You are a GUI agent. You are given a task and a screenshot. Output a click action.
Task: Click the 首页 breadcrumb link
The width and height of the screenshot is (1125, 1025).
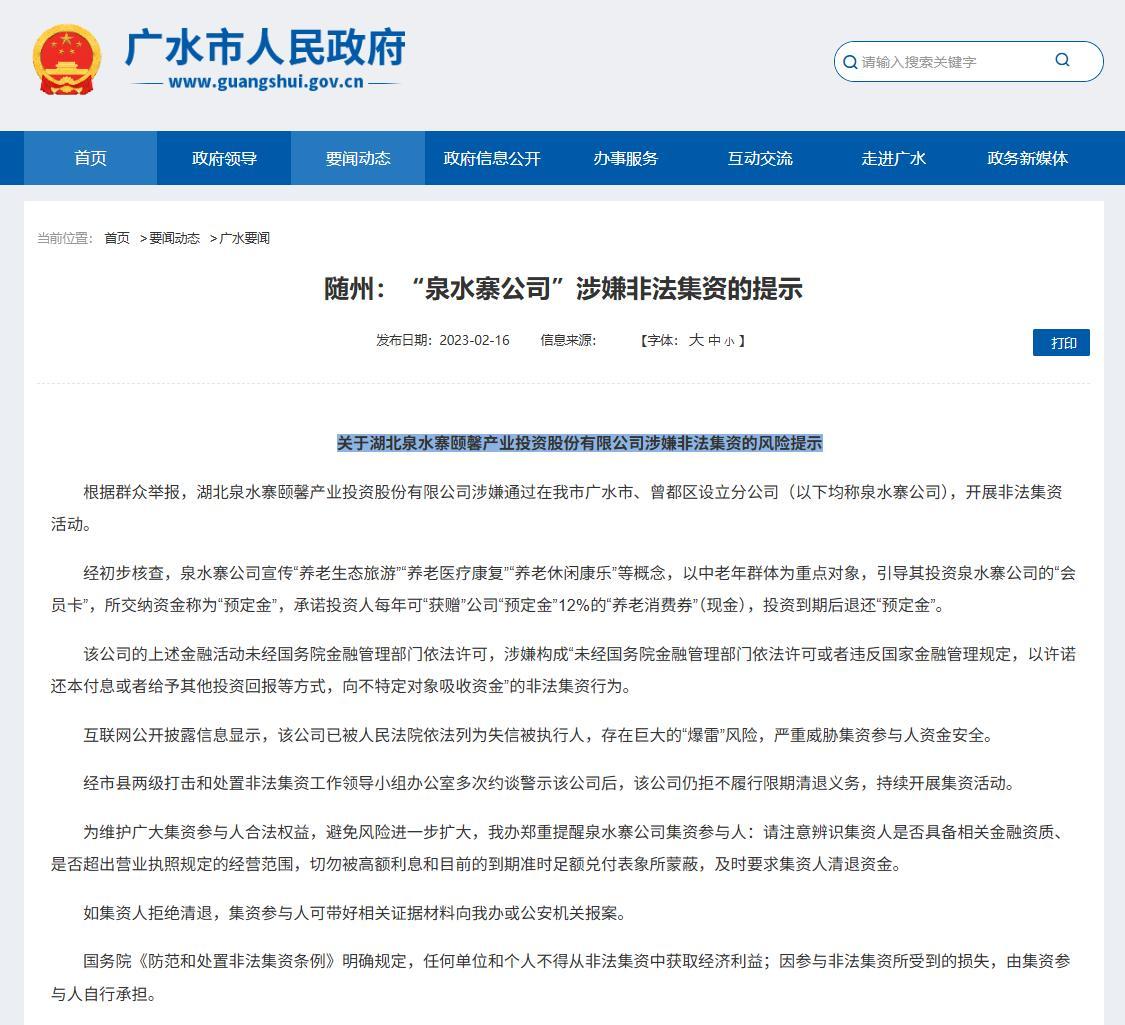[117, 238]
